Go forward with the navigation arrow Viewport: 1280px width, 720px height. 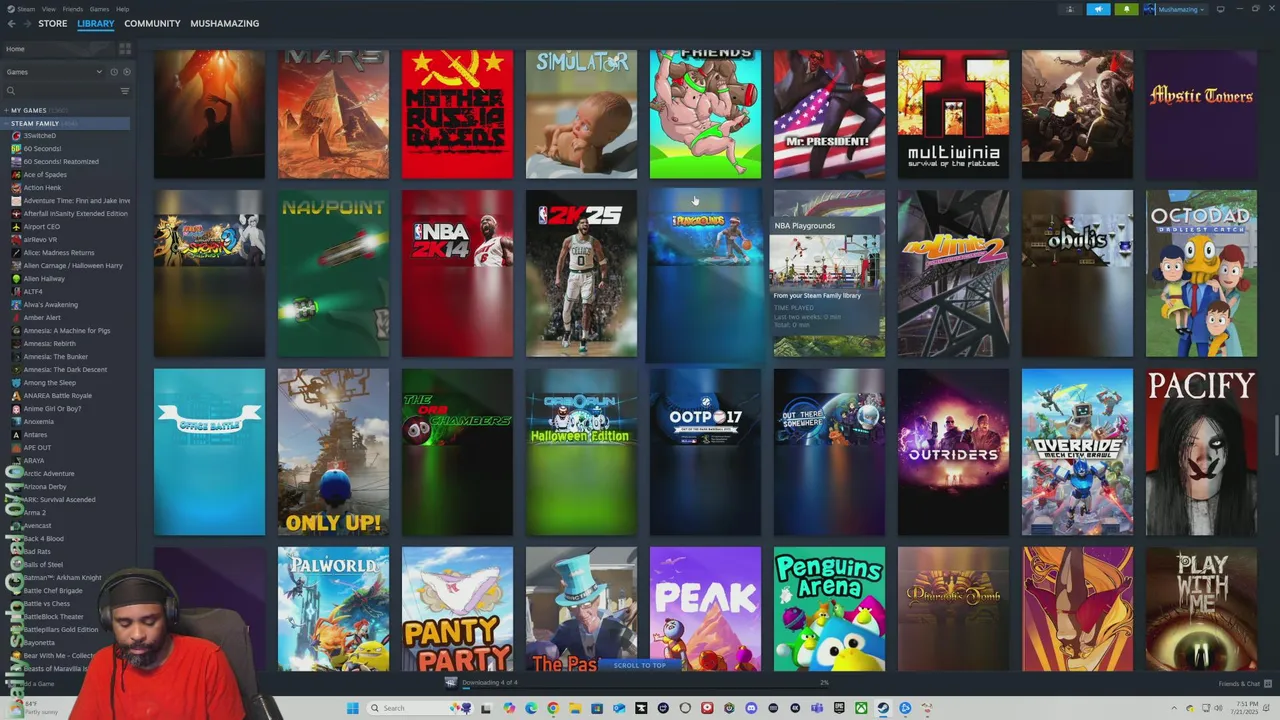click(x=27, y=23)
